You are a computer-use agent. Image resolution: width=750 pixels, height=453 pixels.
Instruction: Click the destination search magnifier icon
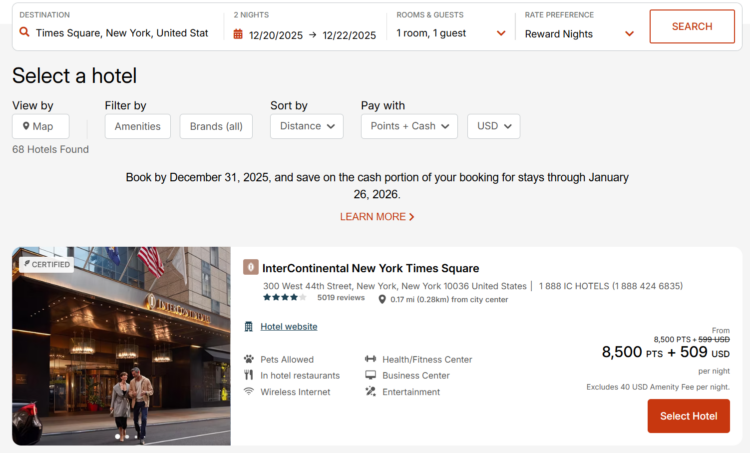tap(24, 32)
